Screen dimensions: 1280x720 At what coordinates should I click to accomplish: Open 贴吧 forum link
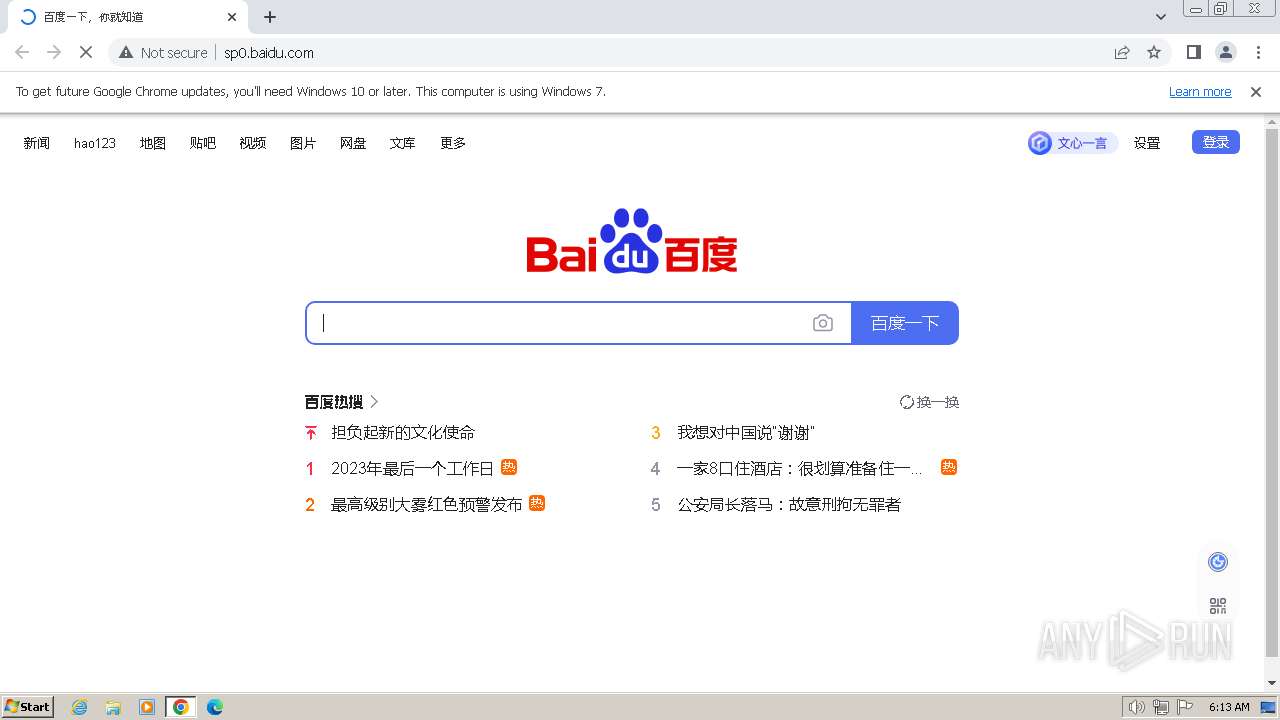click(x=203, y=143)
